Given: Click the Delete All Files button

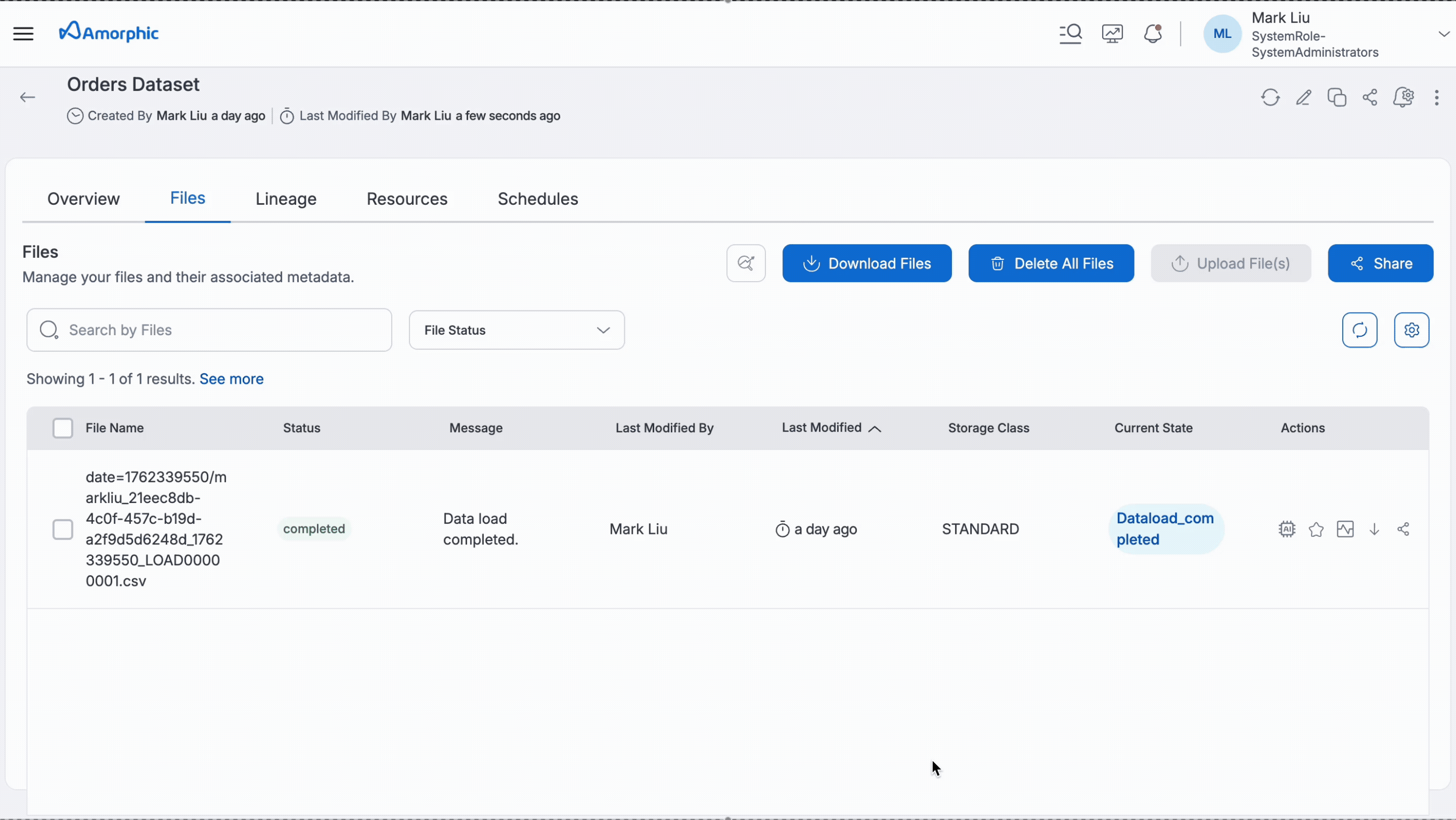Looking at the screenshot, I should [x=1051, y=263].
